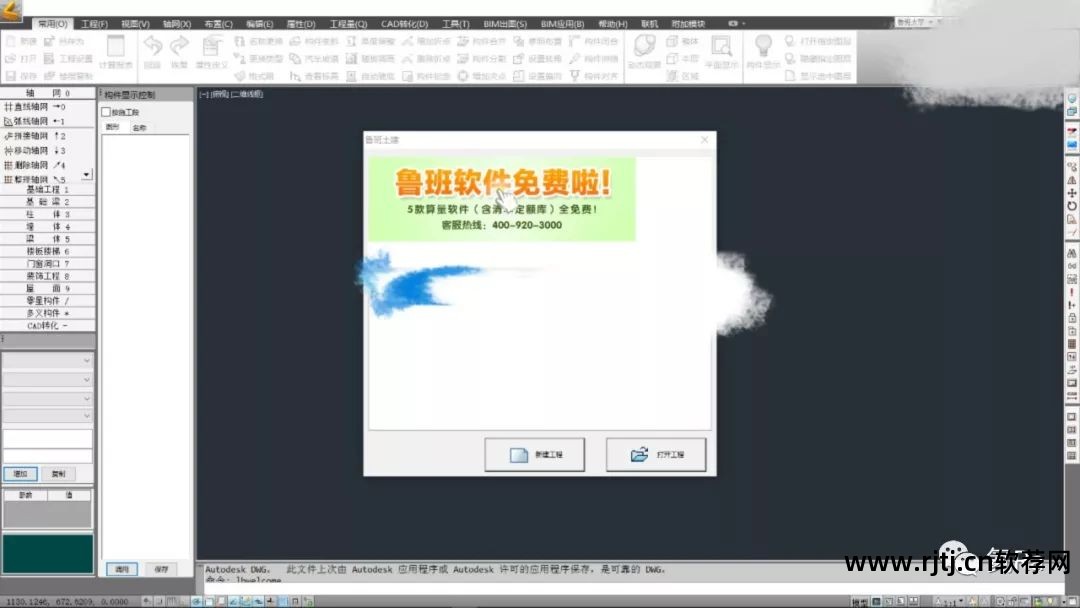The height and width of the screenshot is (608, 1080).
Task: Click the 另存为 save-as icon
Action: pyautogui.click(x=49, y=41)
